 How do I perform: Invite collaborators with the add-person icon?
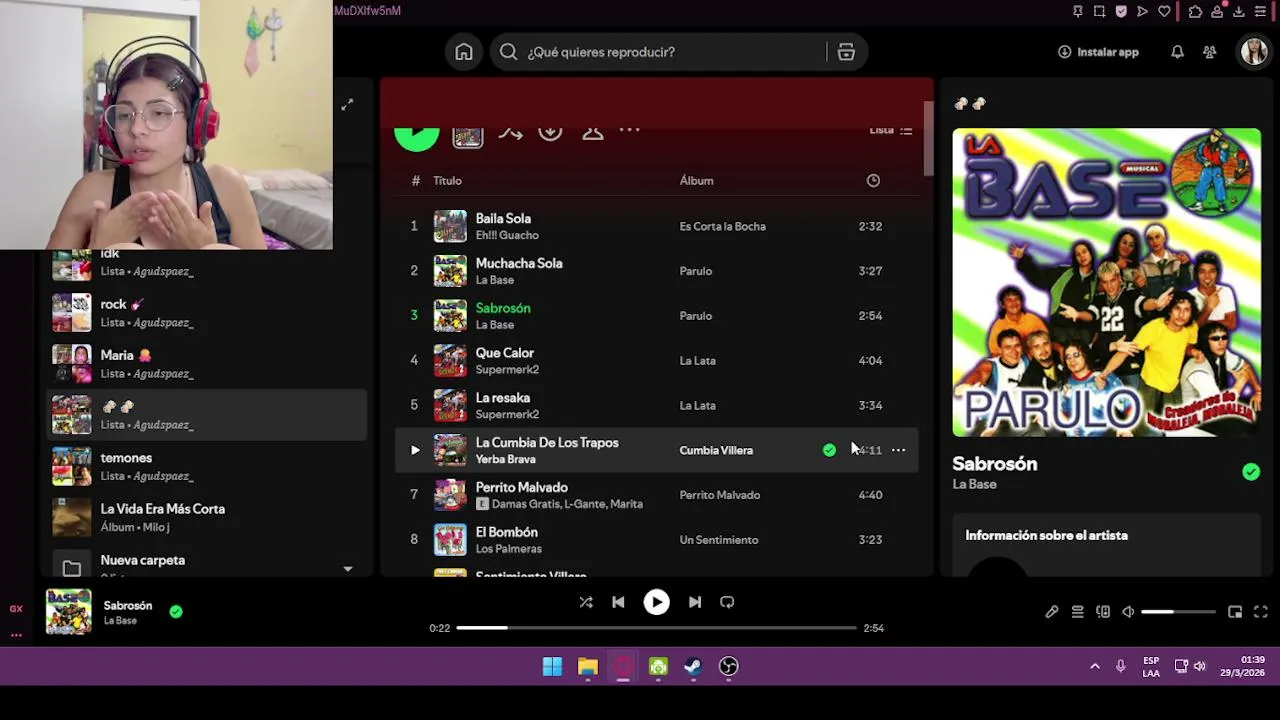tap(592, 132)
